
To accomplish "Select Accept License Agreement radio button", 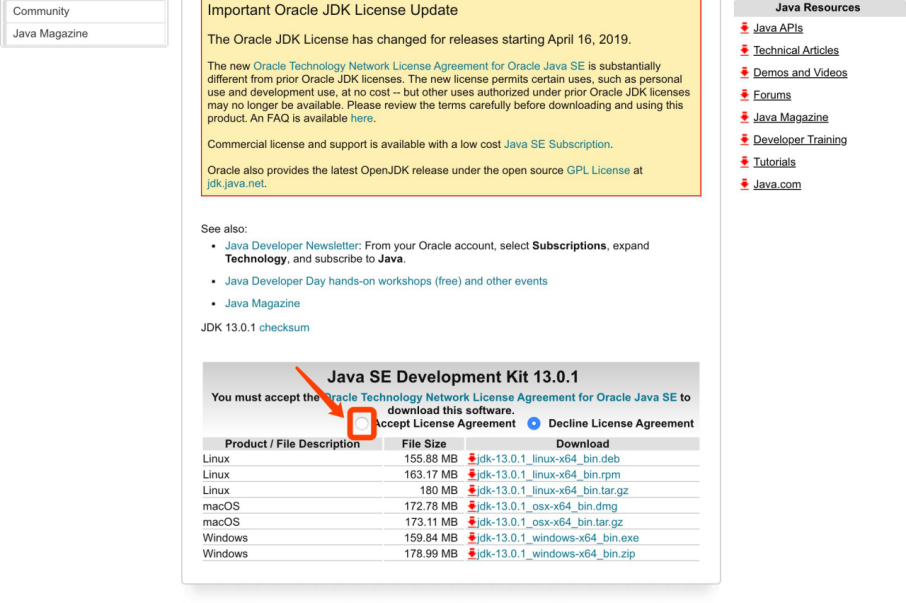I will [x=362, y=423].
